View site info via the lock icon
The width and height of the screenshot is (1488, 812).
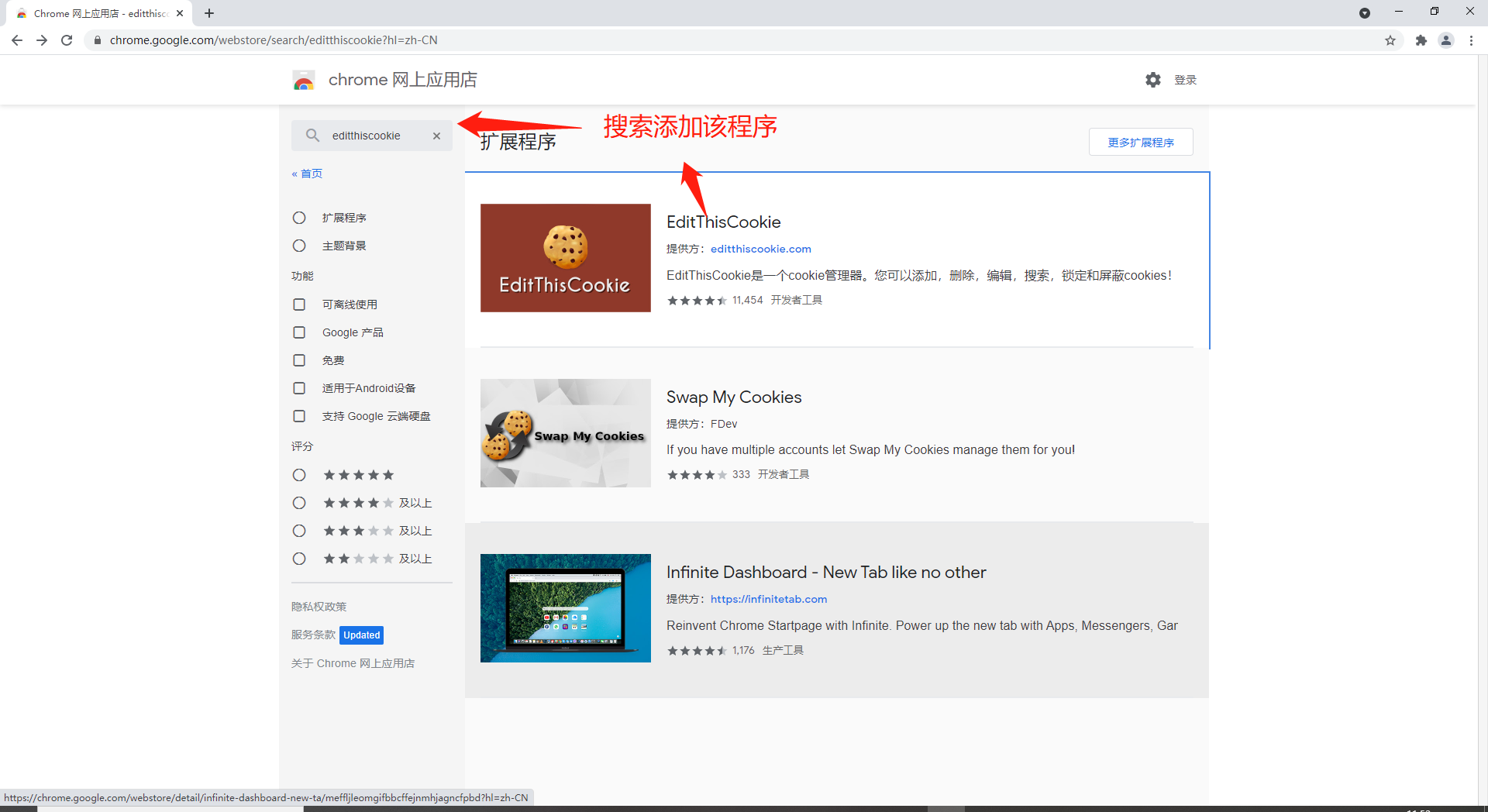click(97, 40)
